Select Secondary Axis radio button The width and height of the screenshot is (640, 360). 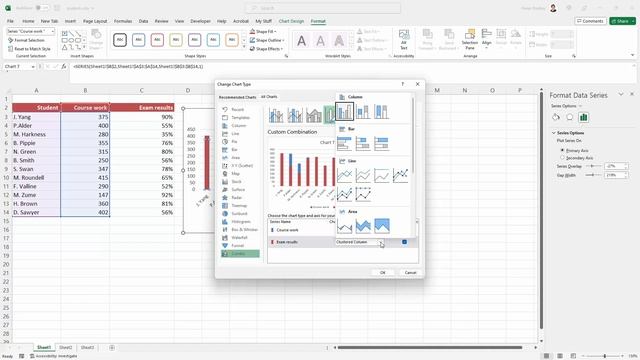point(562,158)
